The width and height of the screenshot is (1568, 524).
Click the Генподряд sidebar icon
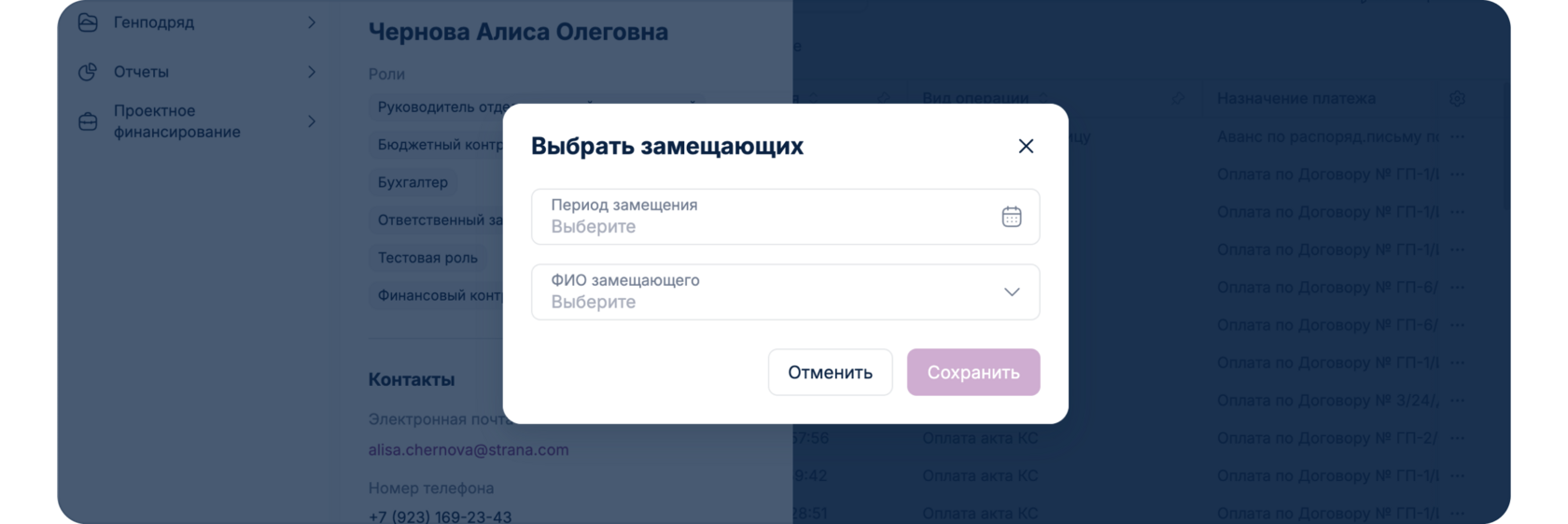tap(88, 22)
